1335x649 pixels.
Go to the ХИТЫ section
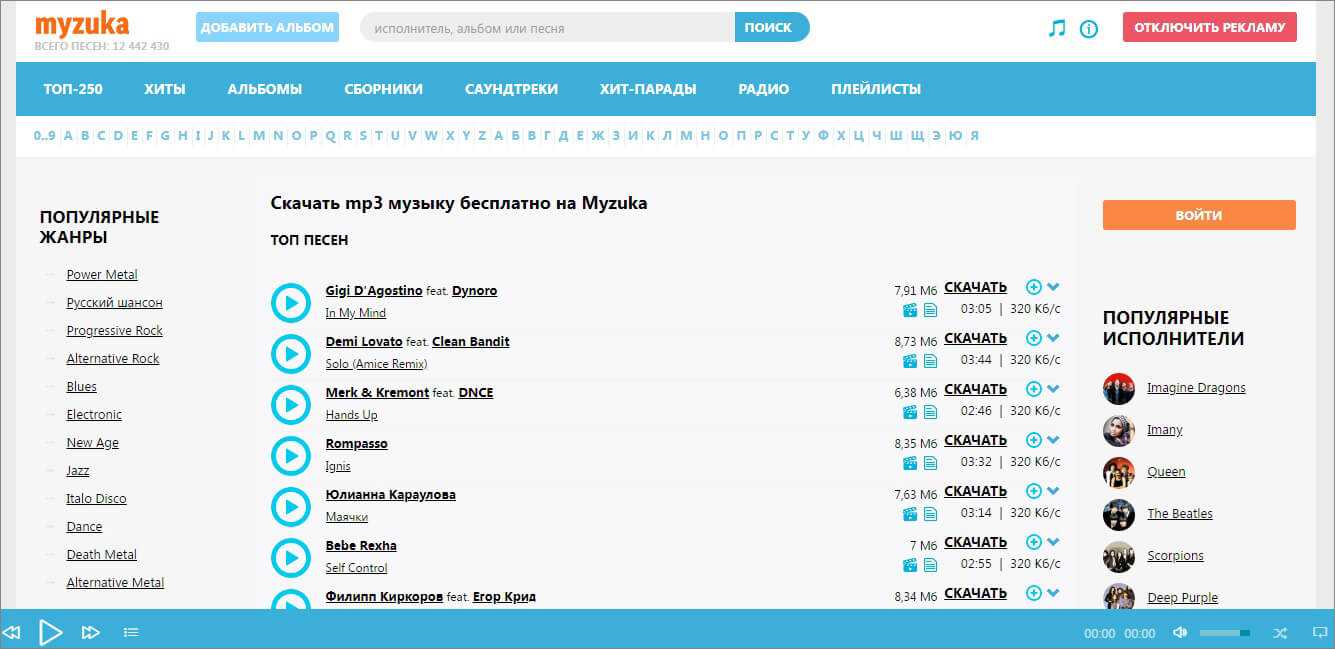(165, 89)
